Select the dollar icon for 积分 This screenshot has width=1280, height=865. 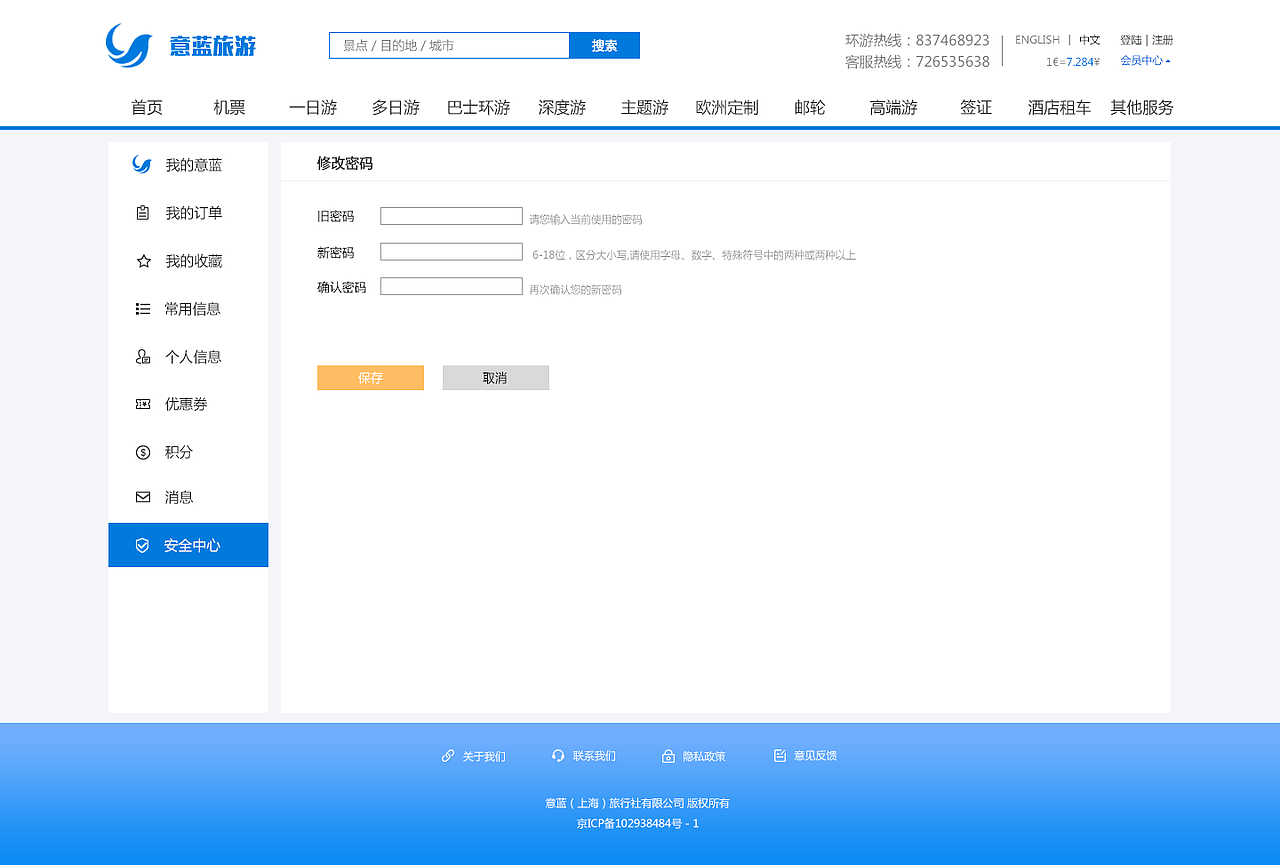pyautogui.click(x=142, y=451)
